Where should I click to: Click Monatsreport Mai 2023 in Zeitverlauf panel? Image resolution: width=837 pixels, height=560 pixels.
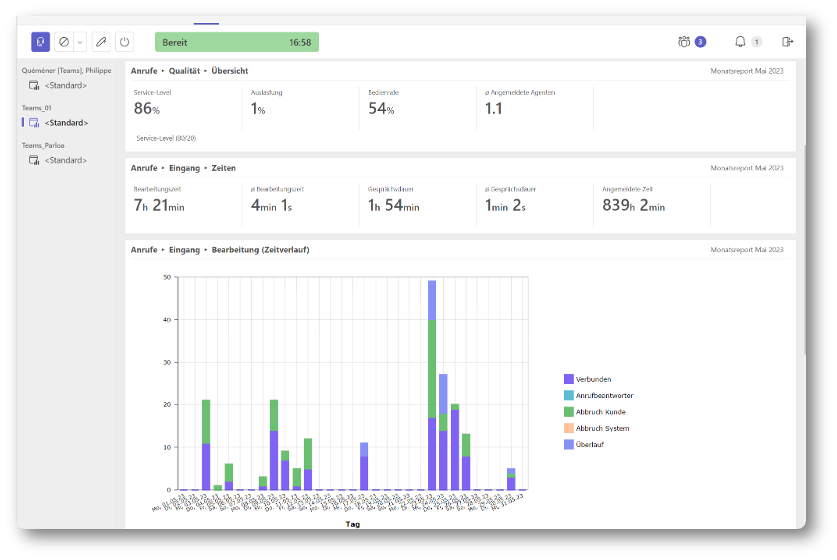click(x=747, y=249)
